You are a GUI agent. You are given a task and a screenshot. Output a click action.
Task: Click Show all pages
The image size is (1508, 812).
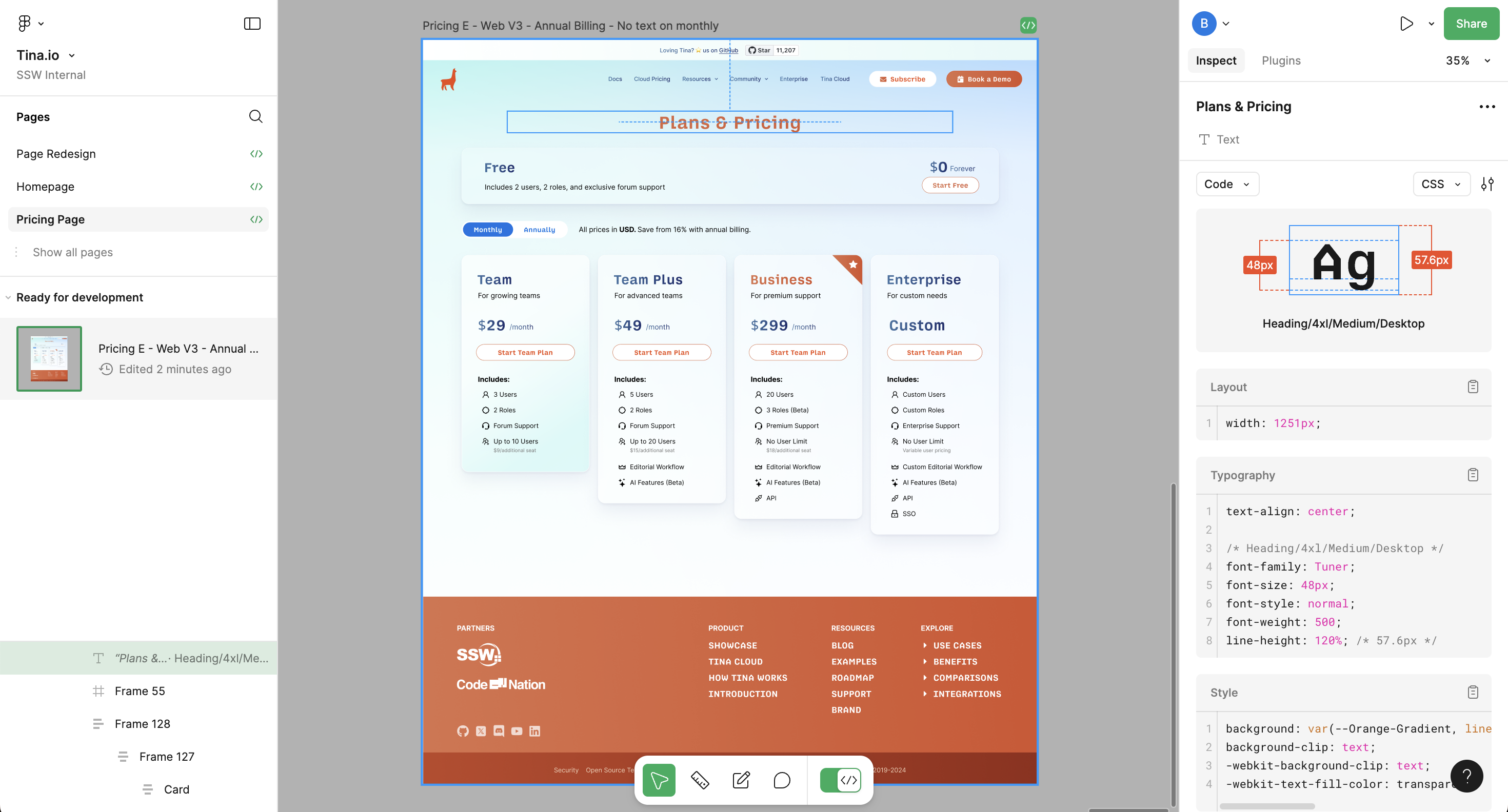pos(73,252)
